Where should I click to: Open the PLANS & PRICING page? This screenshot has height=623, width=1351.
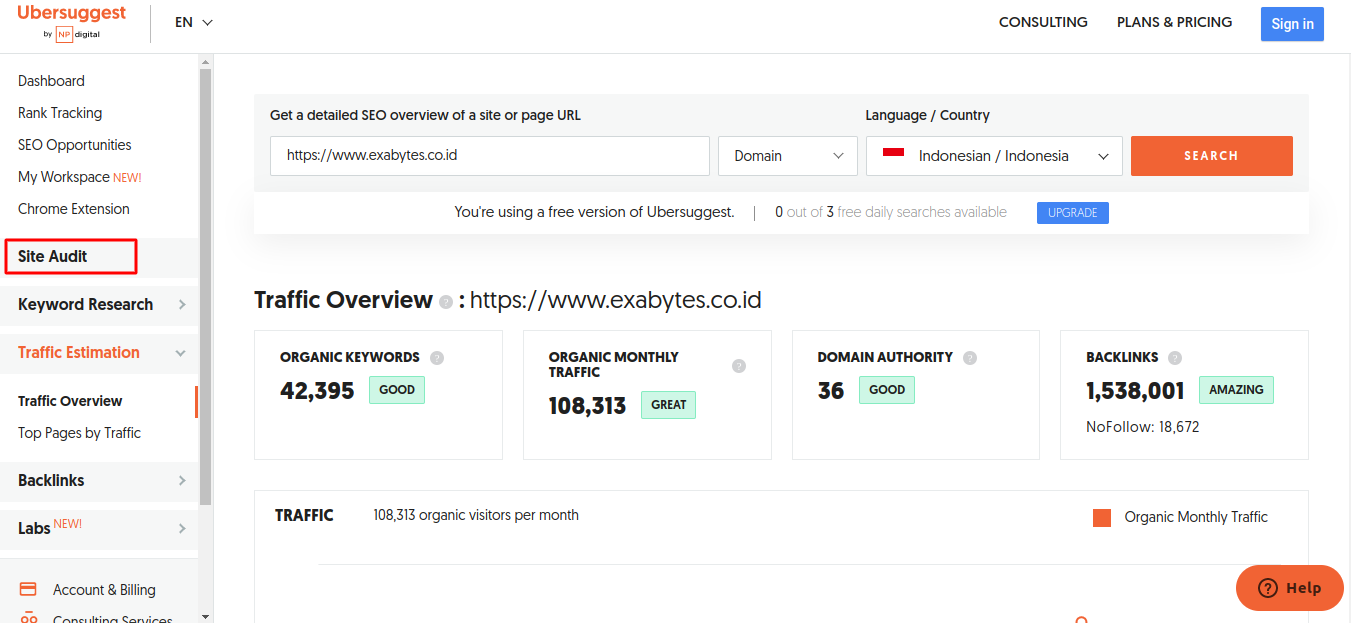tap(1174, 21)
